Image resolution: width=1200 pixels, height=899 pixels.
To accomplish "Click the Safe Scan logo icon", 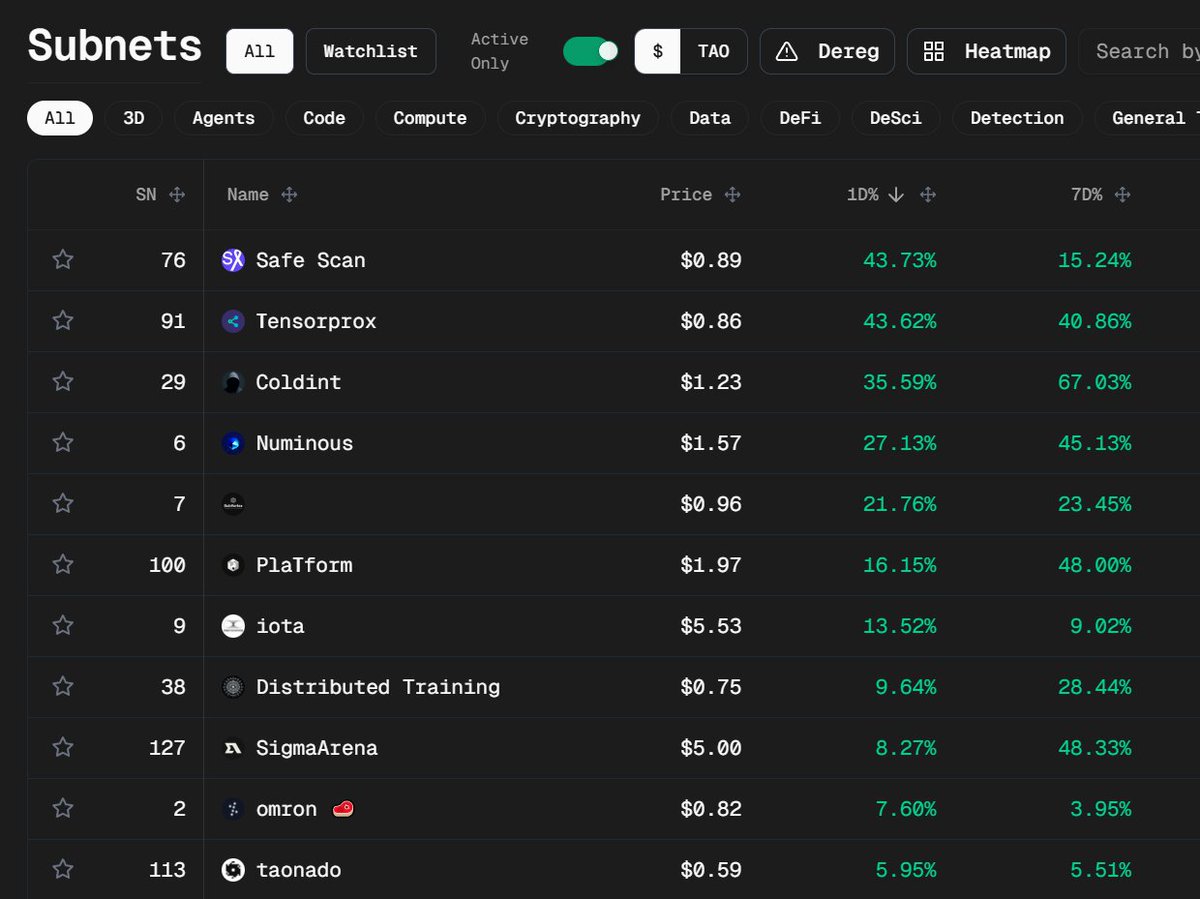I will (233, 260).
